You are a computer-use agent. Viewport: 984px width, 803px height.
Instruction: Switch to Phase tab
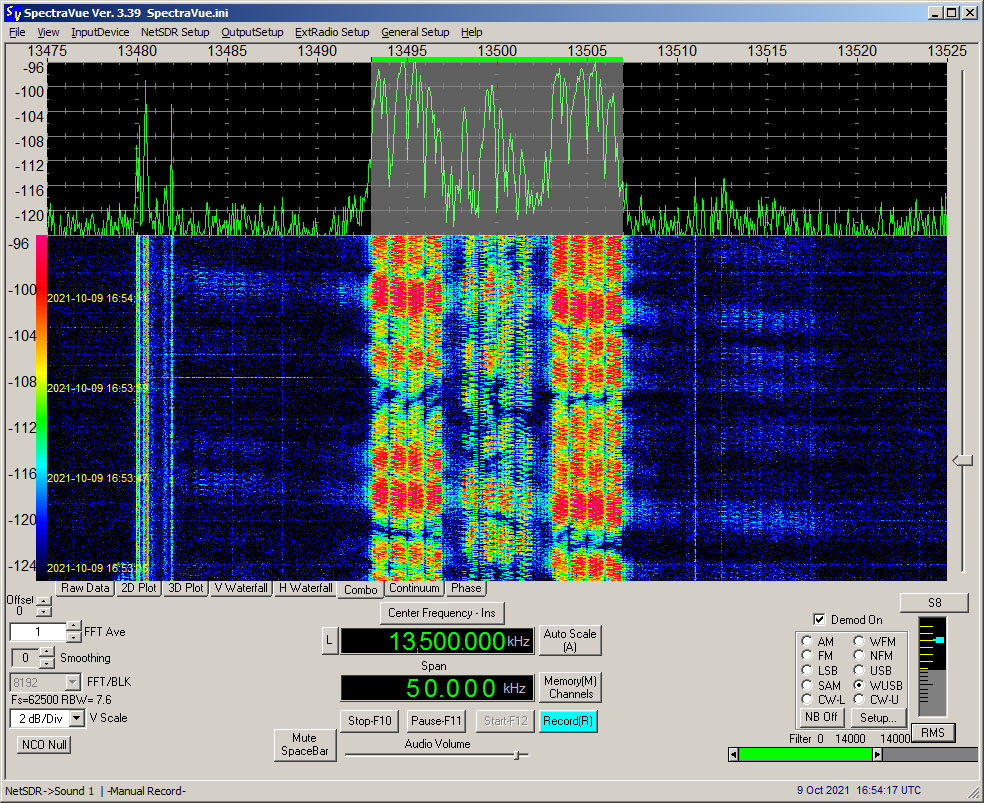point(466,588)
